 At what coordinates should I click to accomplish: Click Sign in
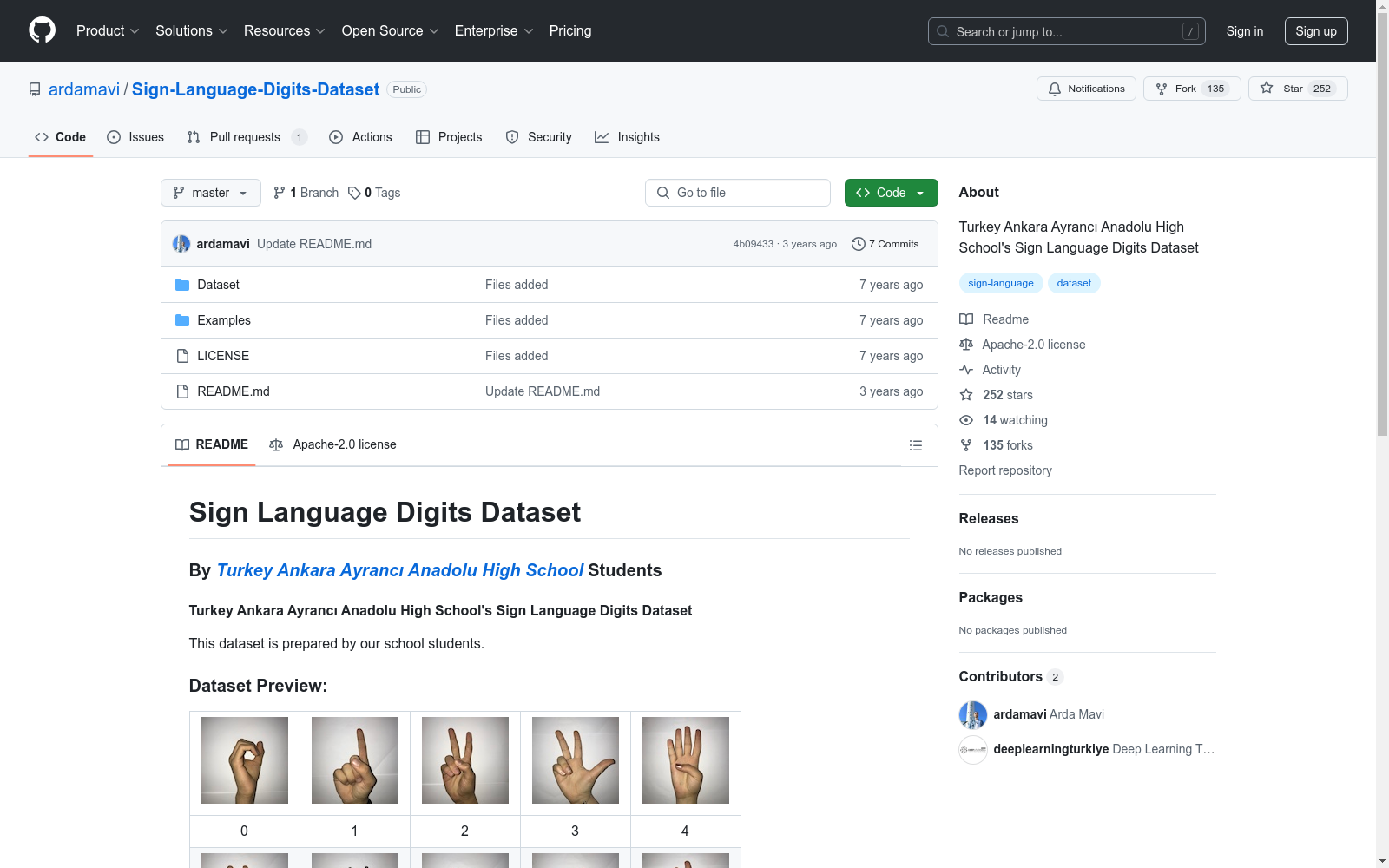click(1245, 31)
